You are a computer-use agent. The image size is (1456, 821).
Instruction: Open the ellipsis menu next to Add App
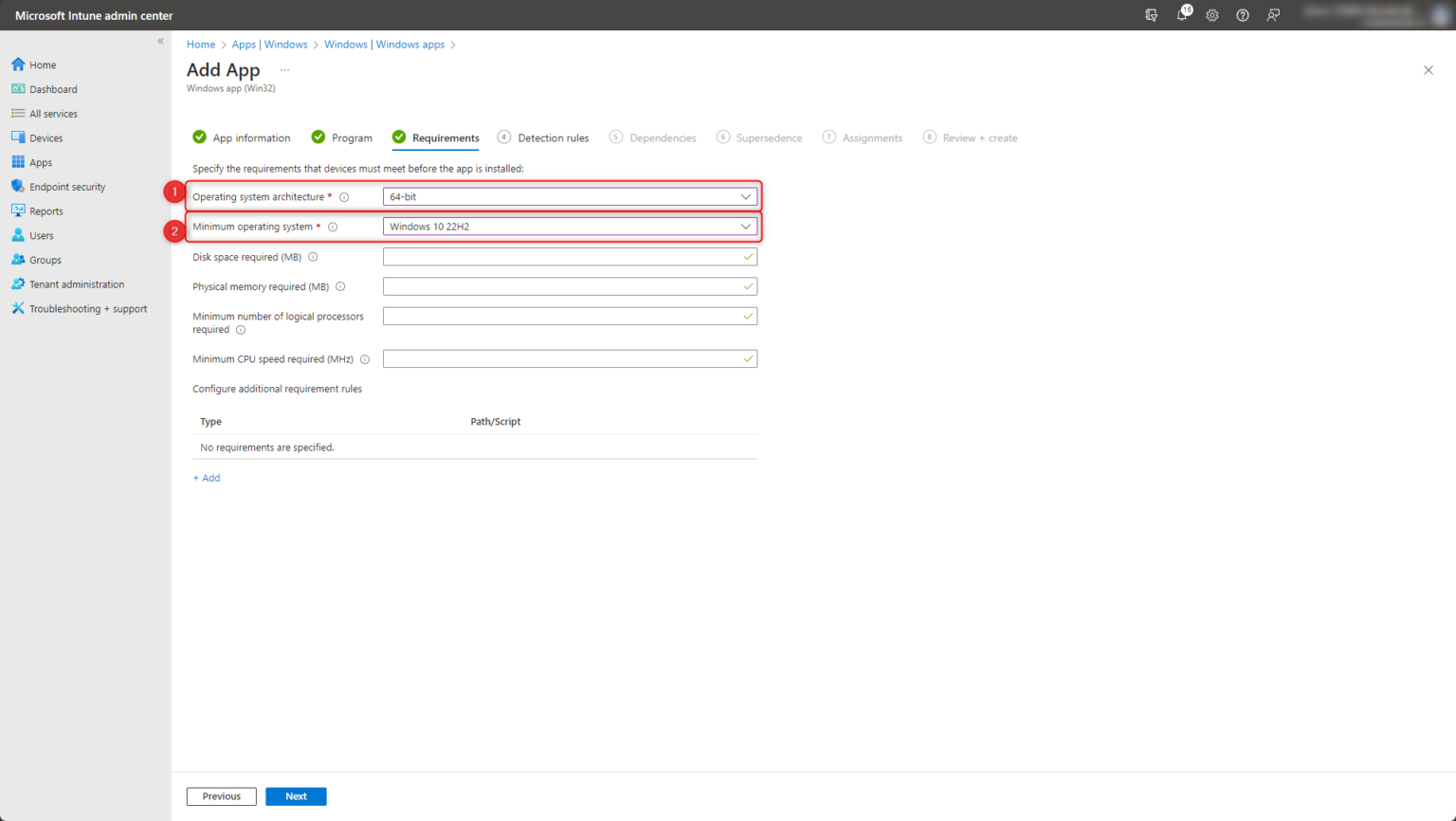tap(283, 69)
